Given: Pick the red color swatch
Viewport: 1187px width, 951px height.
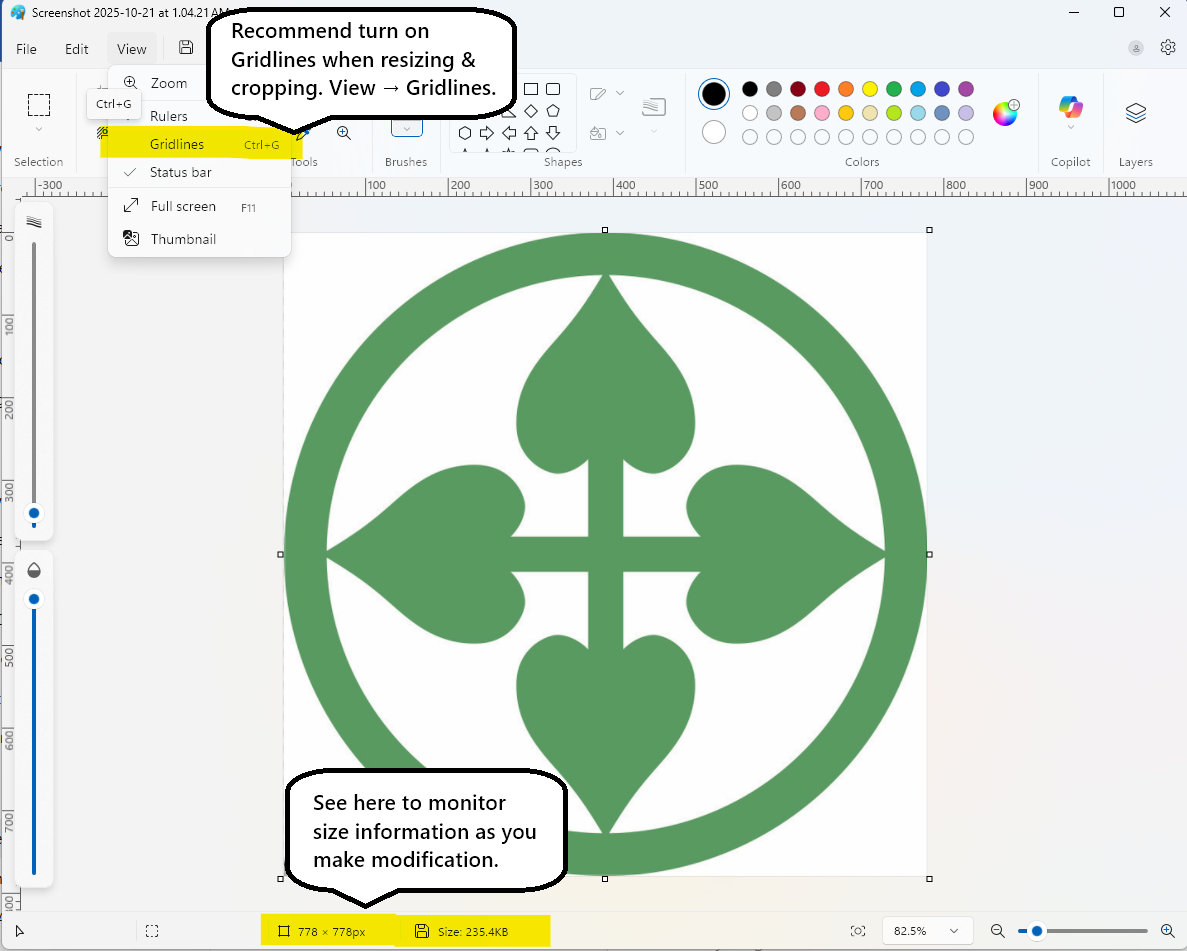Looking at the screenshot, I should pyautogui.click(x=821, y=89).
